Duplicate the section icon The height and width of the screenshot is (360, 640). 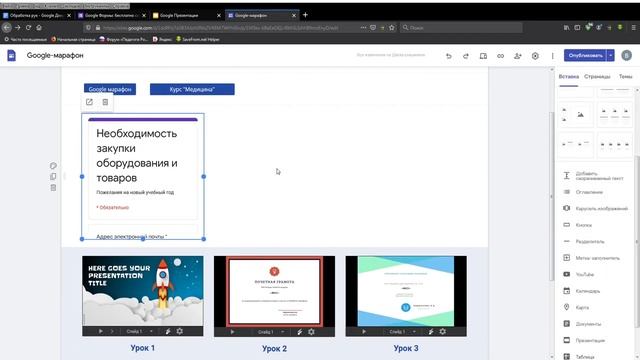click(x=53, y=177)
